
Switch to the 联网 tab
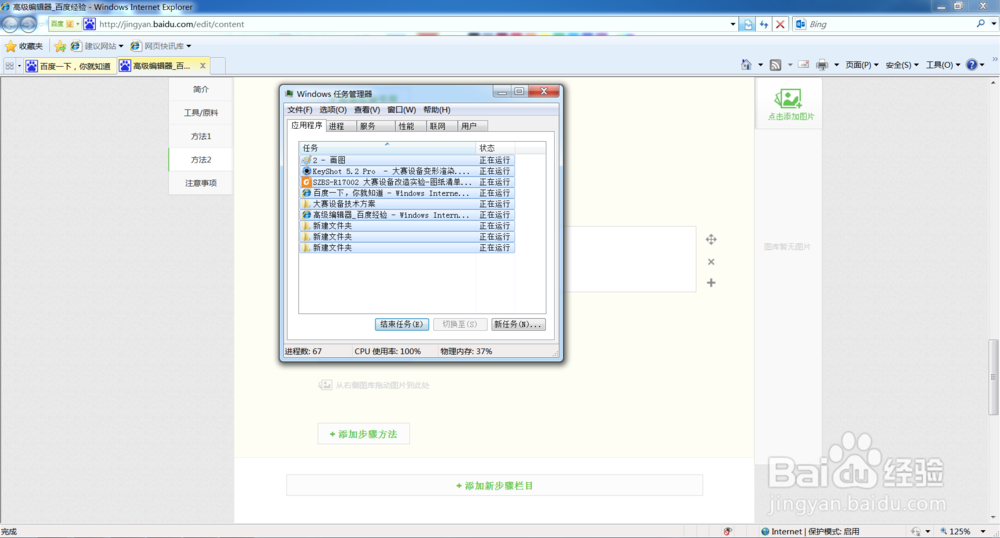click(441, 126)
